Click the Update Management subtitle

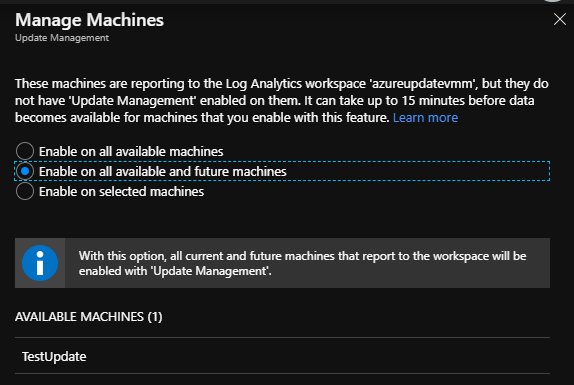click(x=62, y=38)
